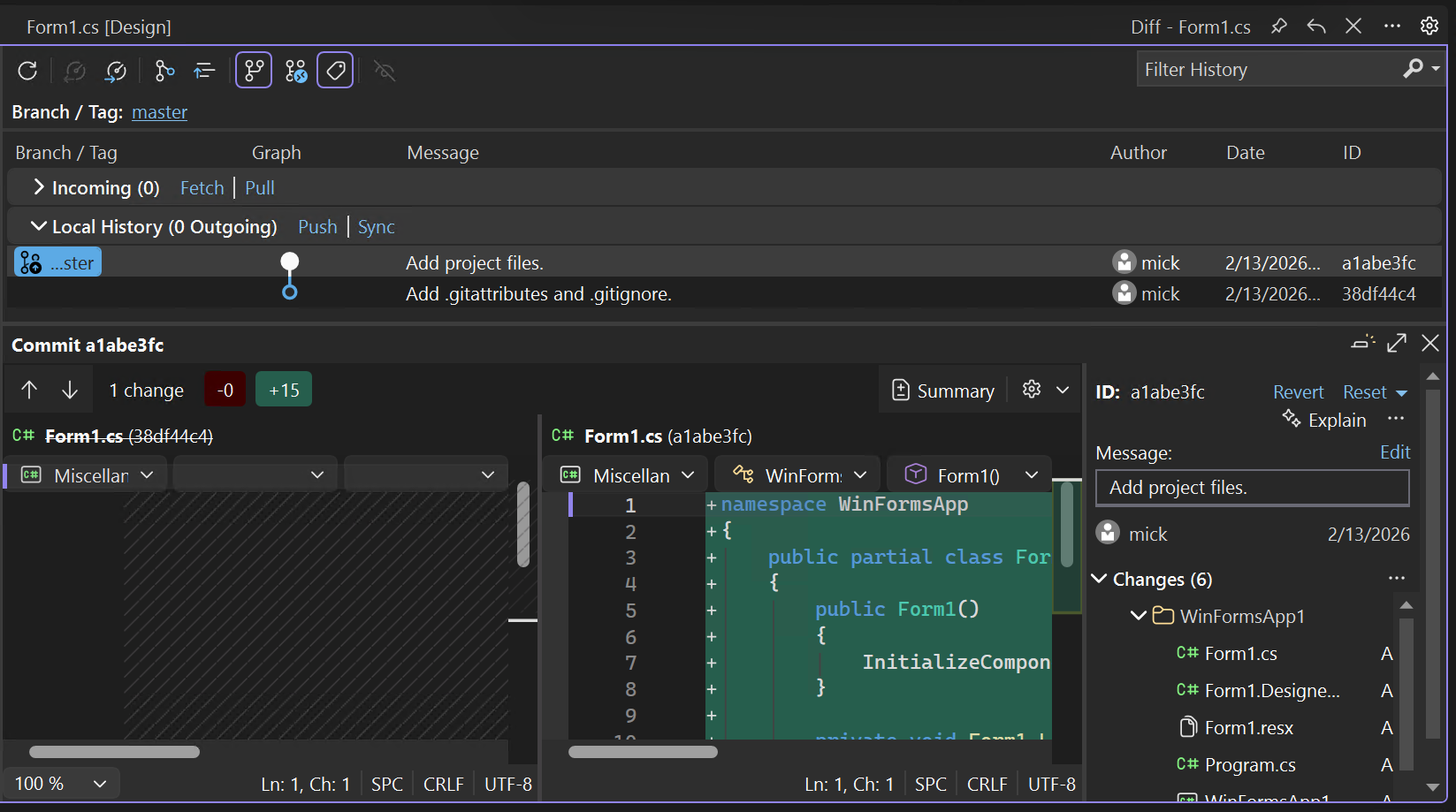The image size is (1456, 812).
Task: Click the undo arrow in the title bar
Action: click(x=1316, y=27)
